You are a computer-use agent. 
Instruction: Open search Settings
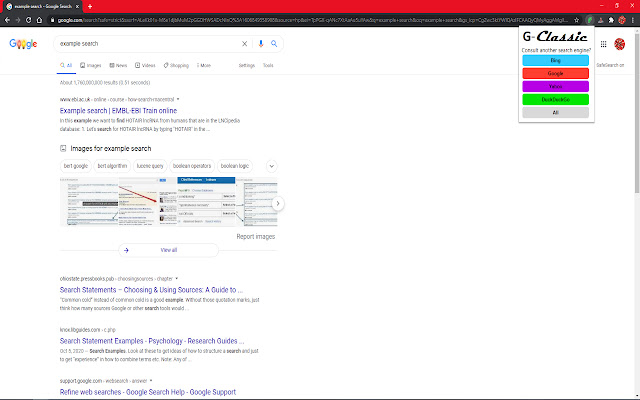tap(247, 65)
